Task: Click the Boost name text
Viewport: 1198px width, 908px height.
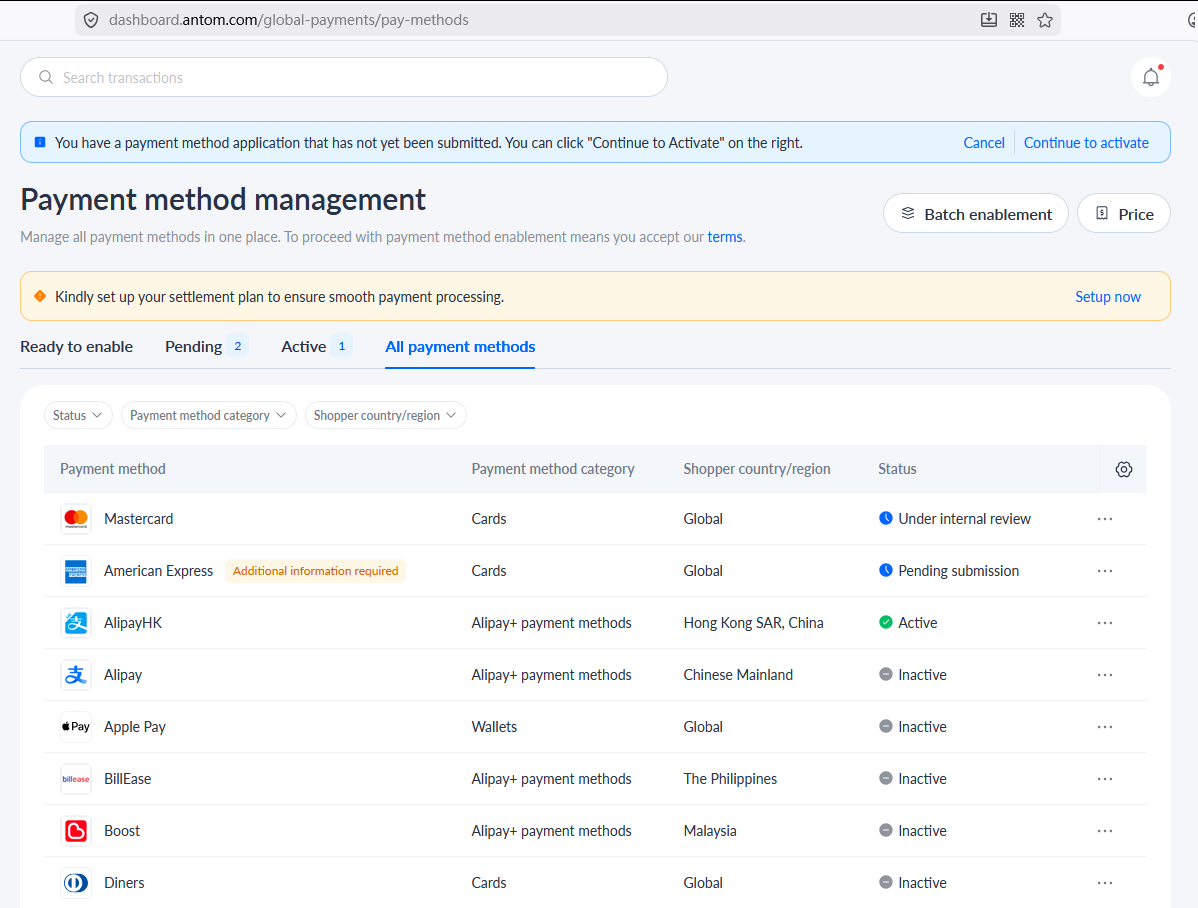Action: (122, 831)
